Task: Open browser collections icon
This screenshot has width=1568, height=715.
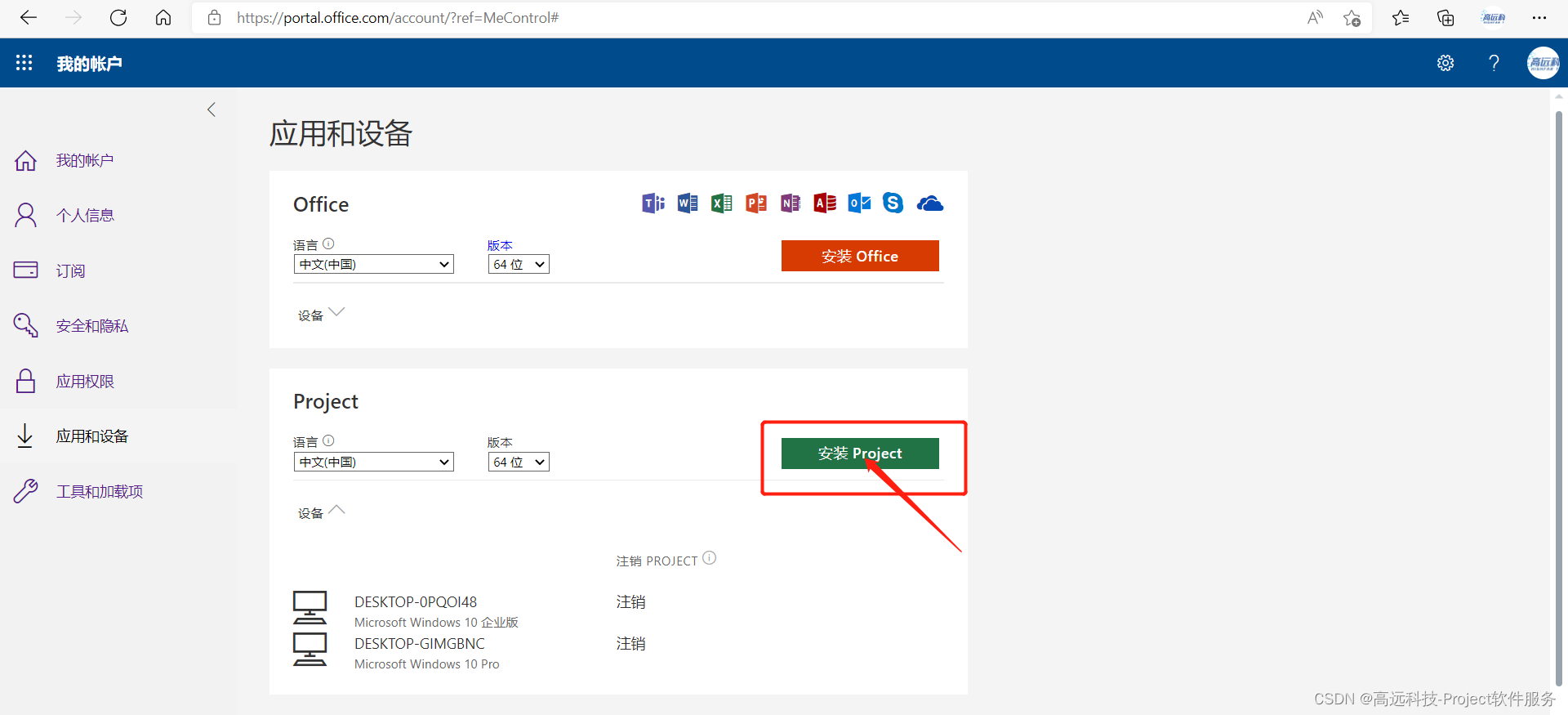Action: tap(1445, 18)
